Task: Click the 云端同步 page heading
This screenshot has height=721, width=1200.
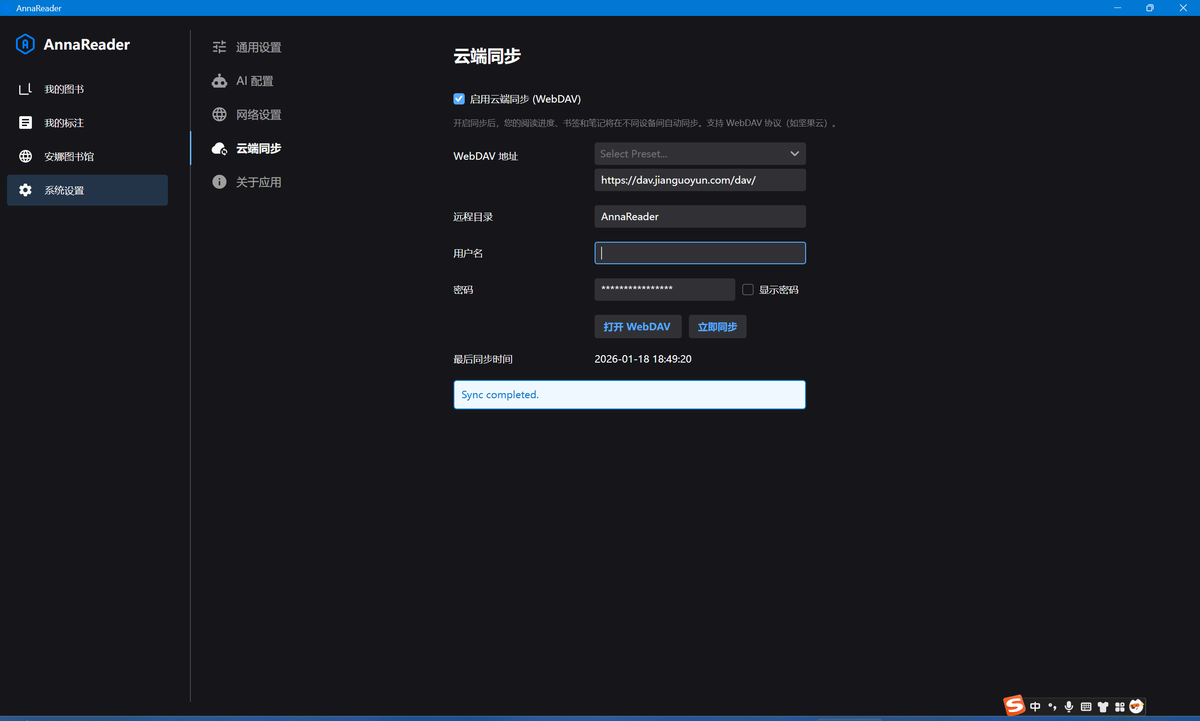Action: pos(487,57)
